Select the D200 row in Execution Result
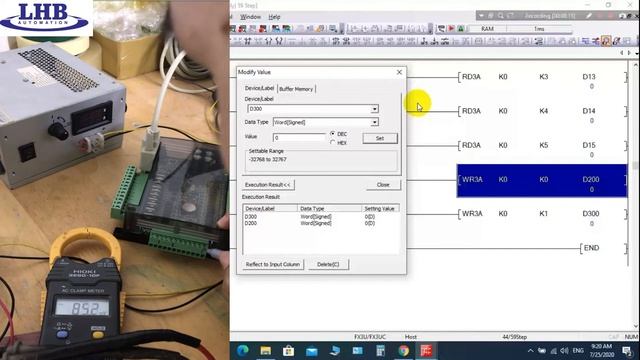 pos(321,223)
